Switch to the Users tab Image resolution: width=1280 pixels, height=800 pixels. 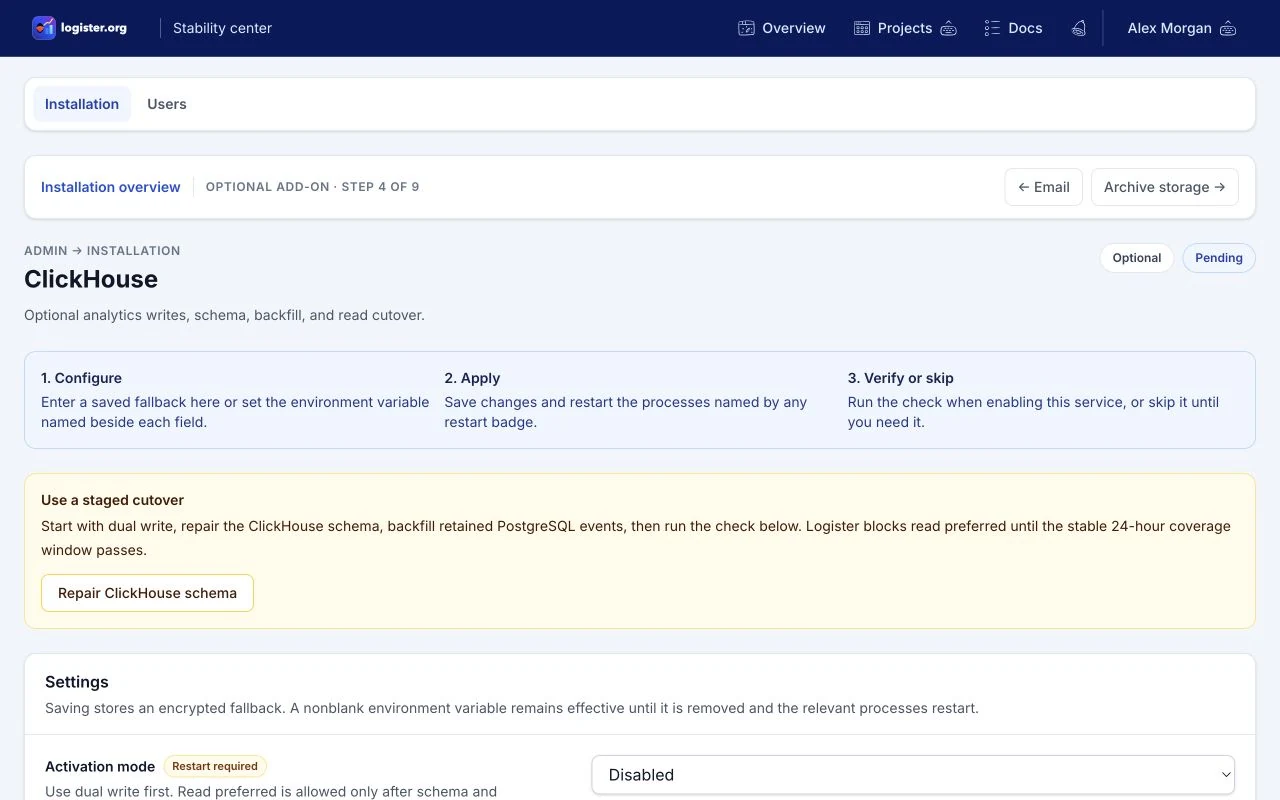pyautogui.click(x=167, y=104)
